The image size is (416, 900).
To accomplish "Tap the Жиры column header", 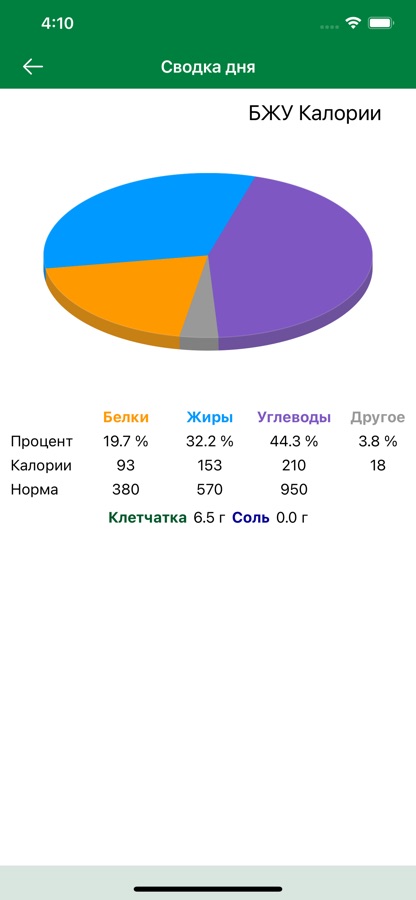I will [x=209, y=417].
